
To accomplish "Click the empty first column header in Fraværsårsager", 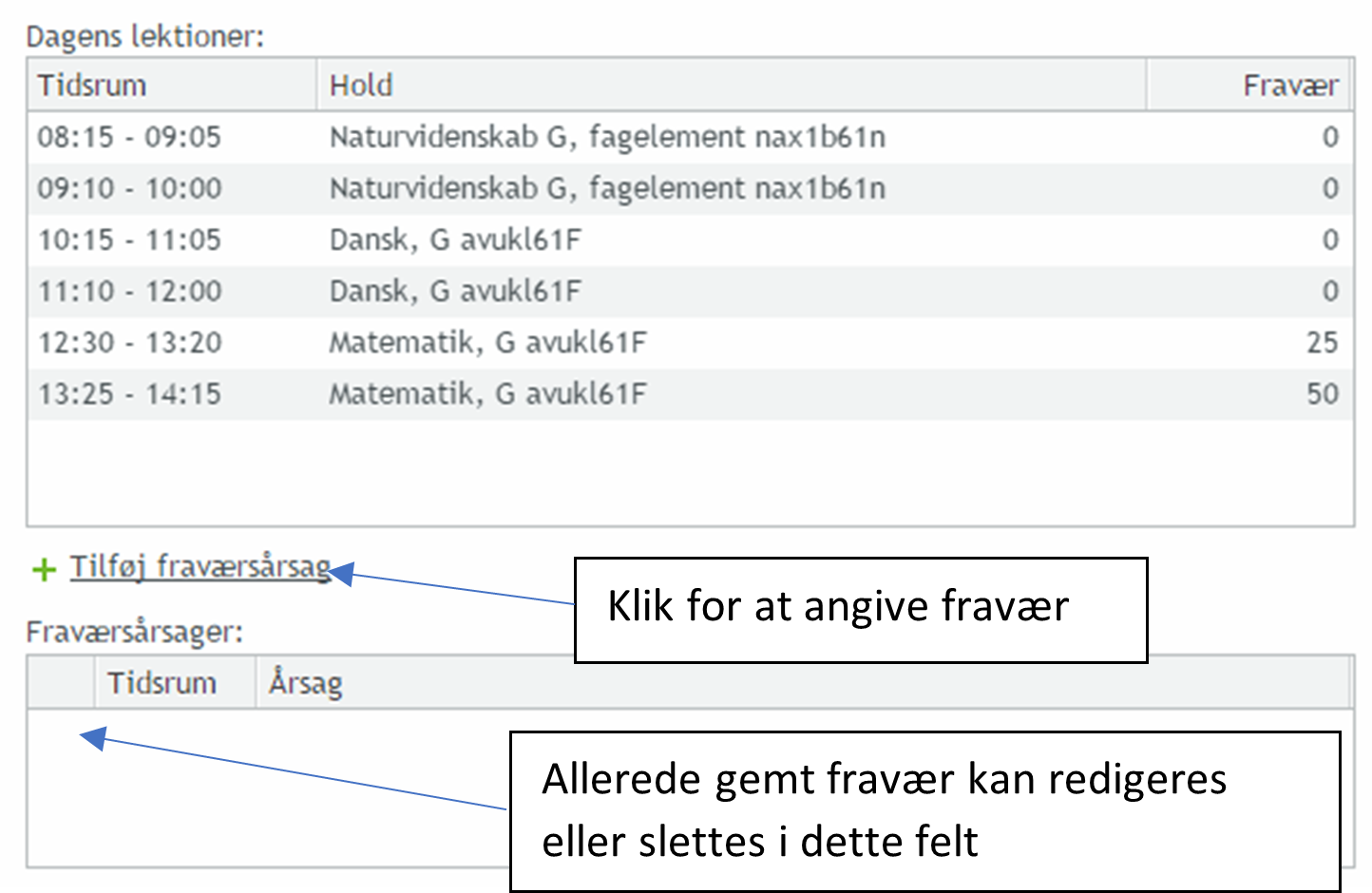I will [62, 683].
